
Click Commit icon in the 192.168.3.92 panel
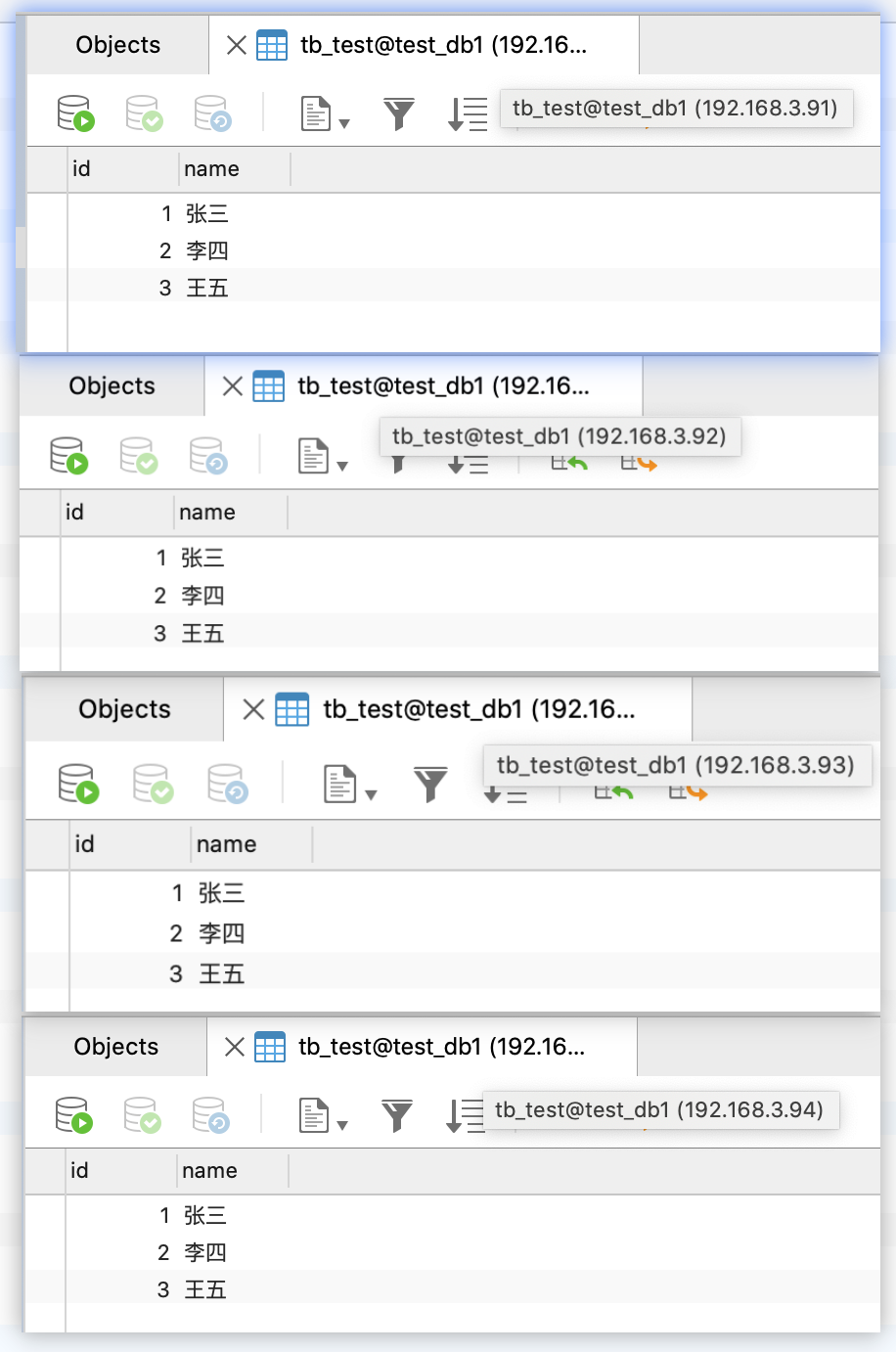139,456
